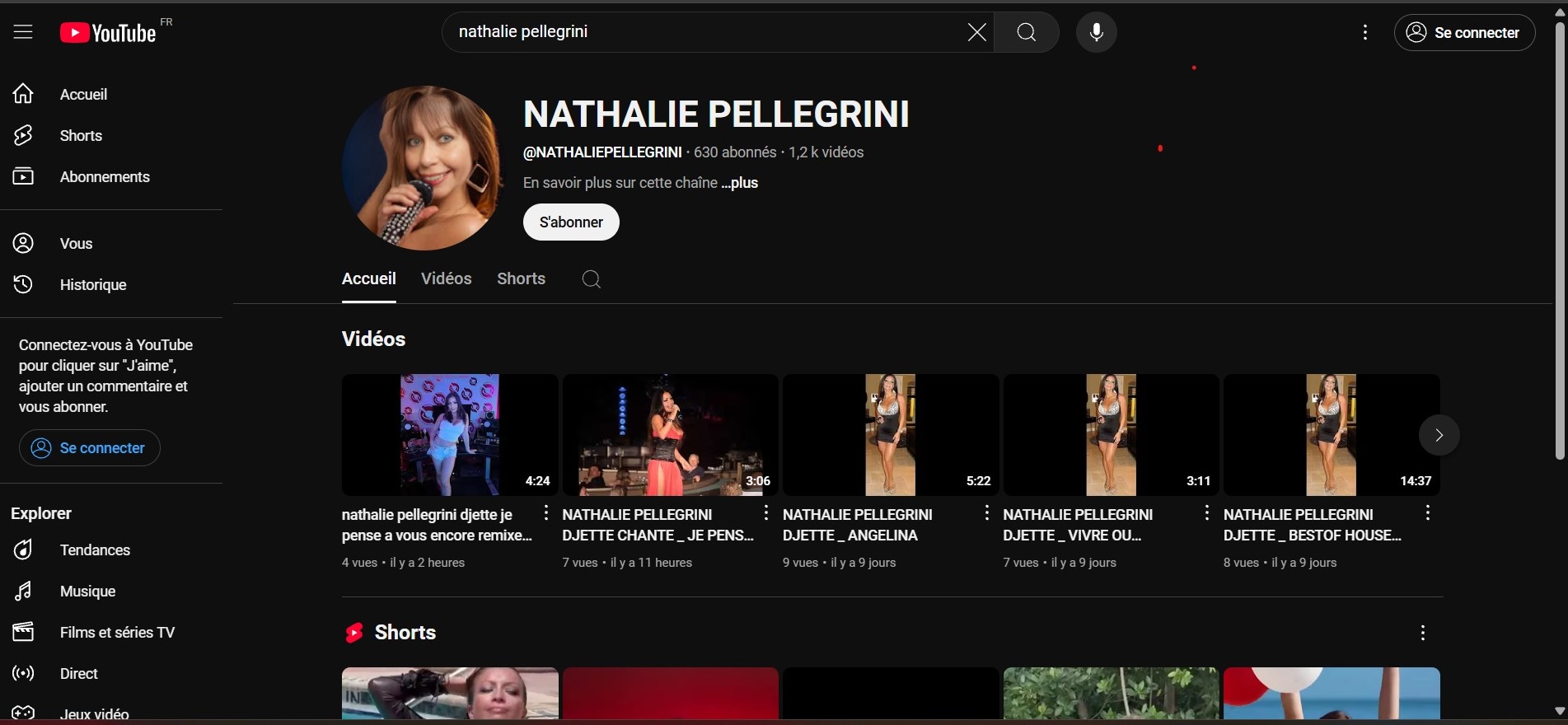The height and width of the screenshot is (725, 1568).
Task: Play the 14:37 BESTOF HOUSE video thumbnail
Action: (1332, 435)
